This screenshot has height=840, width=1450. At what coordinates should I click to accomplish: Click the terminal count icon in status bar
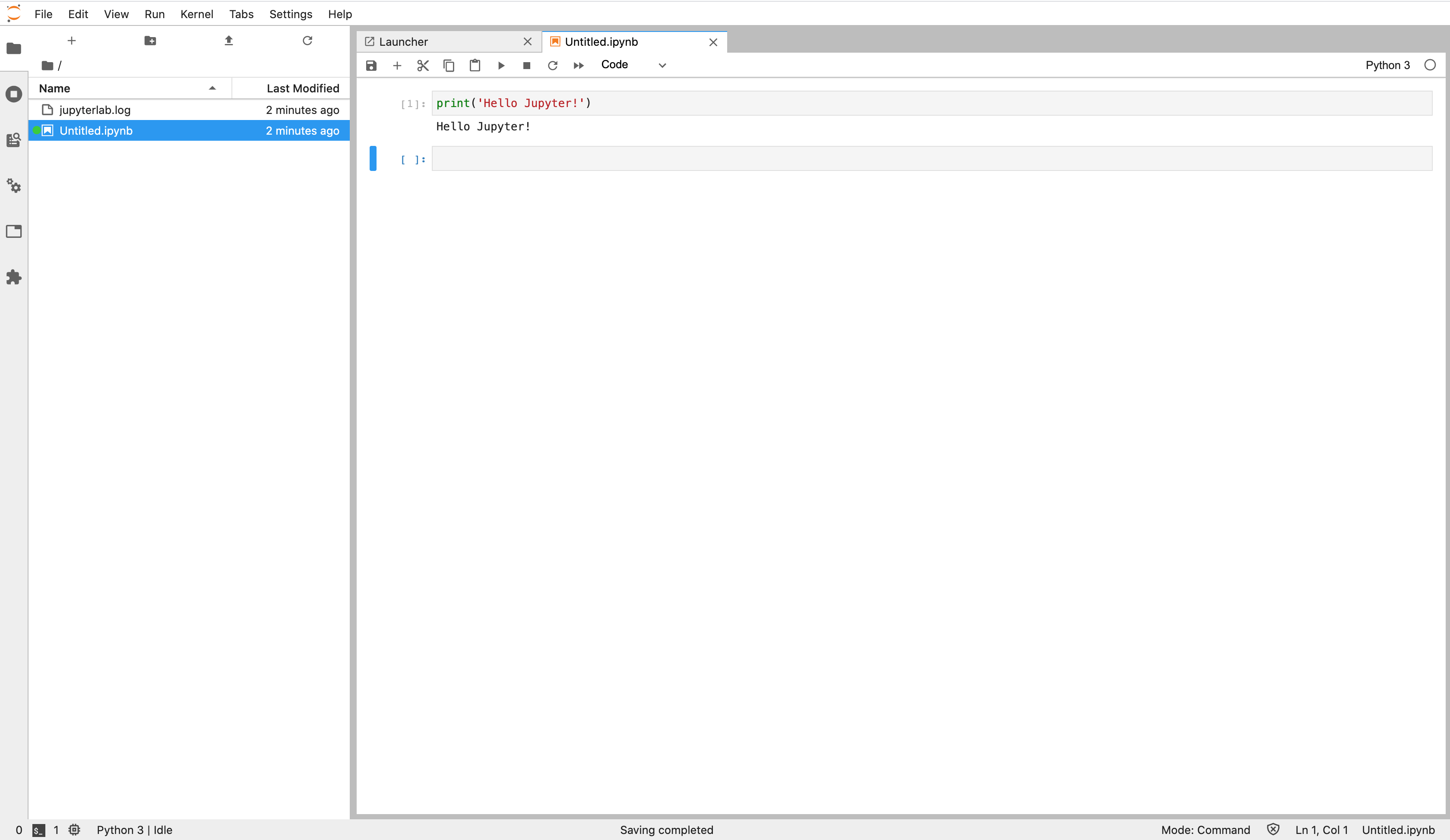click(x=38, y=830)
